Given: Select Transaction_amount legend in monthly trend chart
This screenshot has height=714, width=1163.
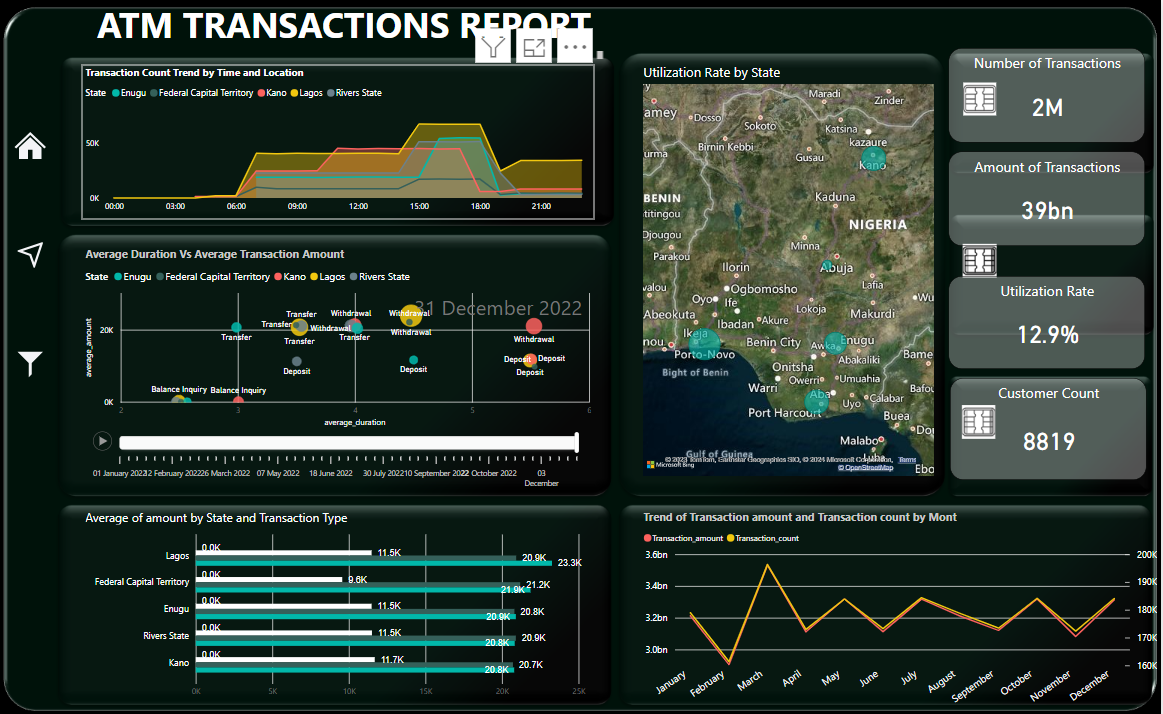Looking at the screenshot, I should 686,538.
